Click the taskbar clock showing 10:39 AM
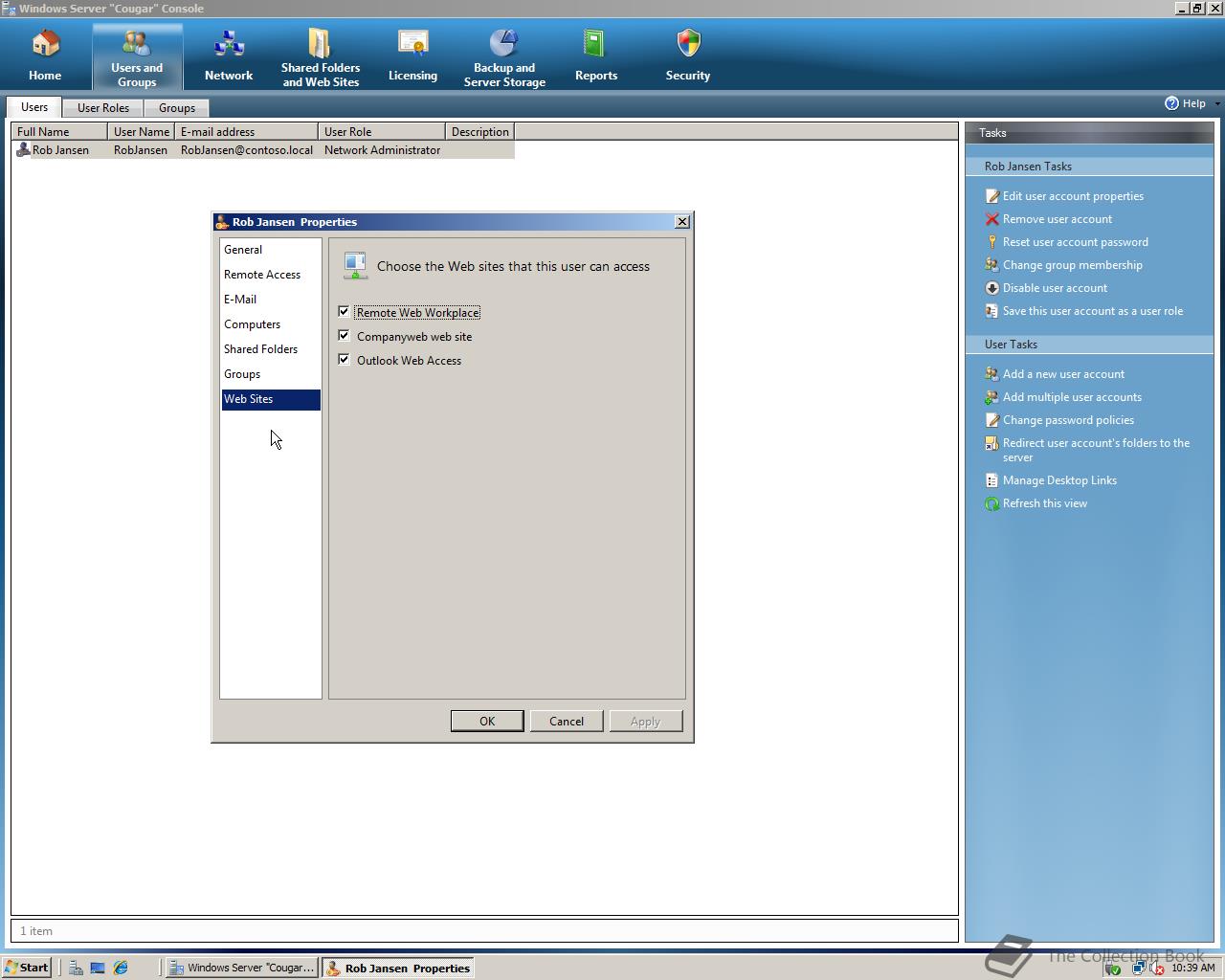 point(1192,968)
